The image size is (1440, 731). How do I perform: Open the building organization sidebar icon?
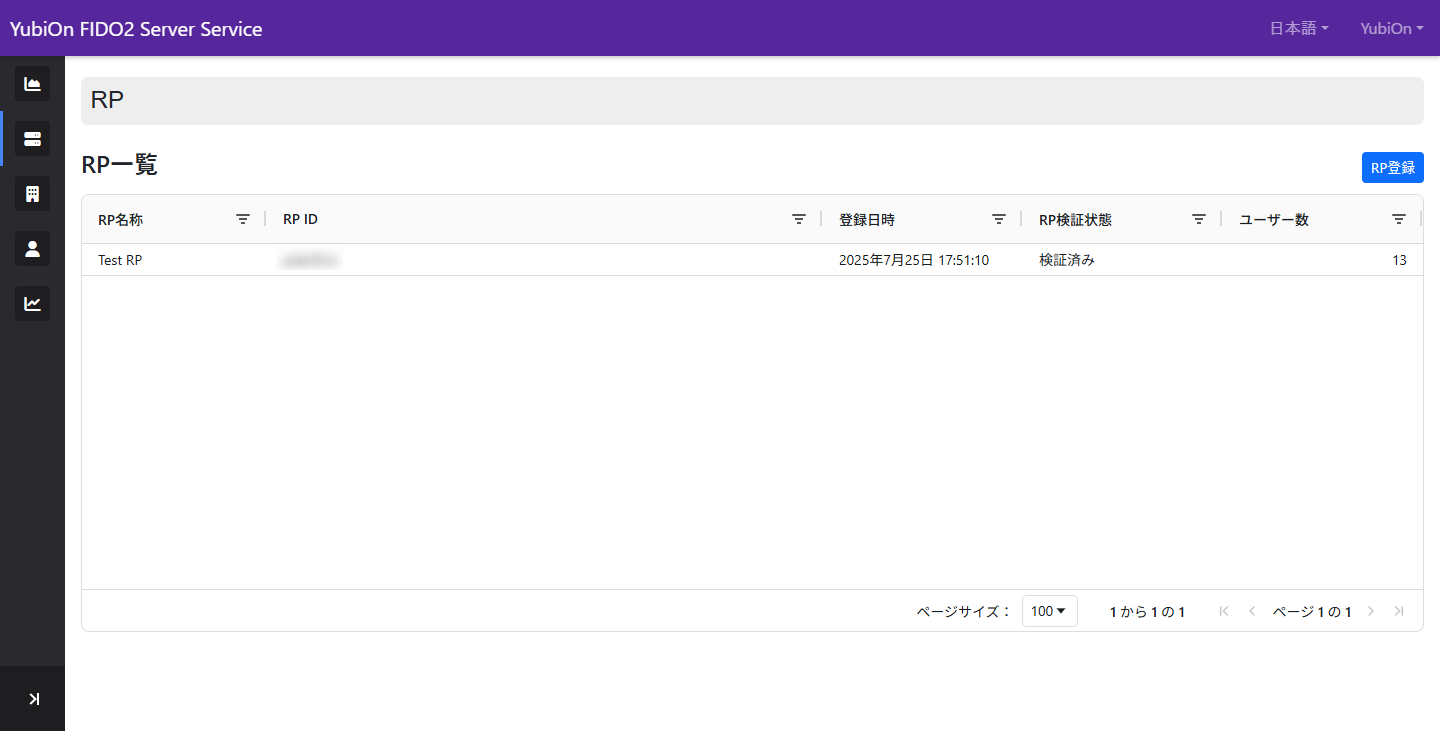[x=32, y=193]
